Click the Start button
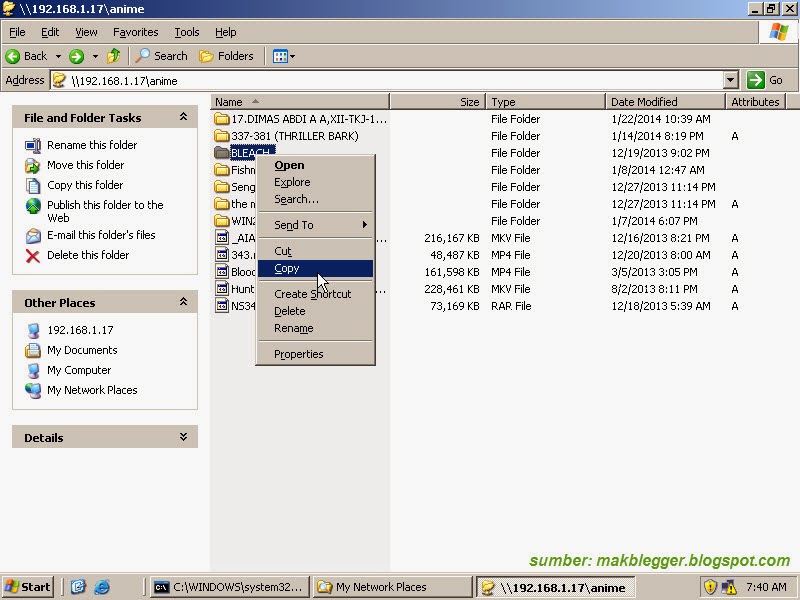Screen dimensions: 800x600 [28, 587]
